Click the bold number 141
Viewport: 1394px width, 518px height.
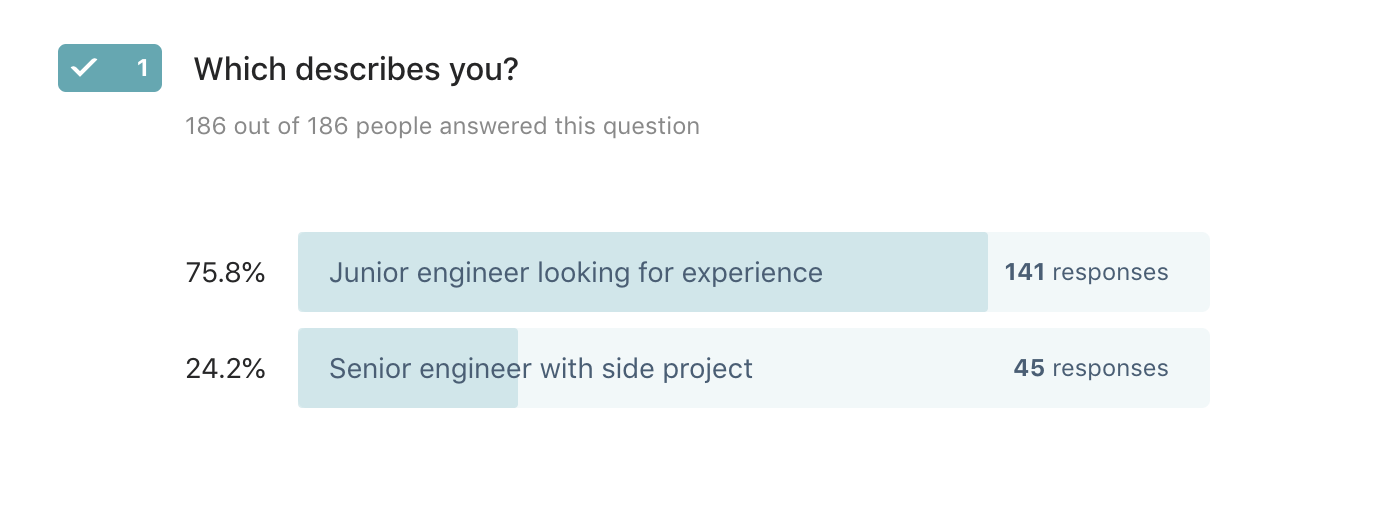tap(1025, 272)
